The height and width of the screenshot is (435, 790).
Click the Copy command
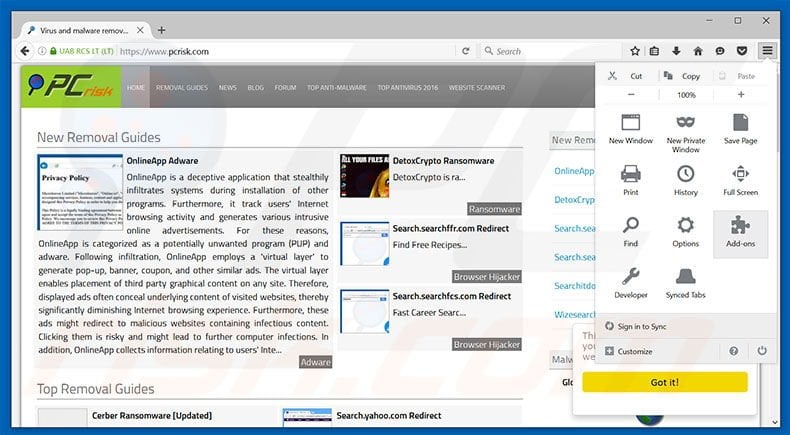pyautogui.click(x=682, y=76)
